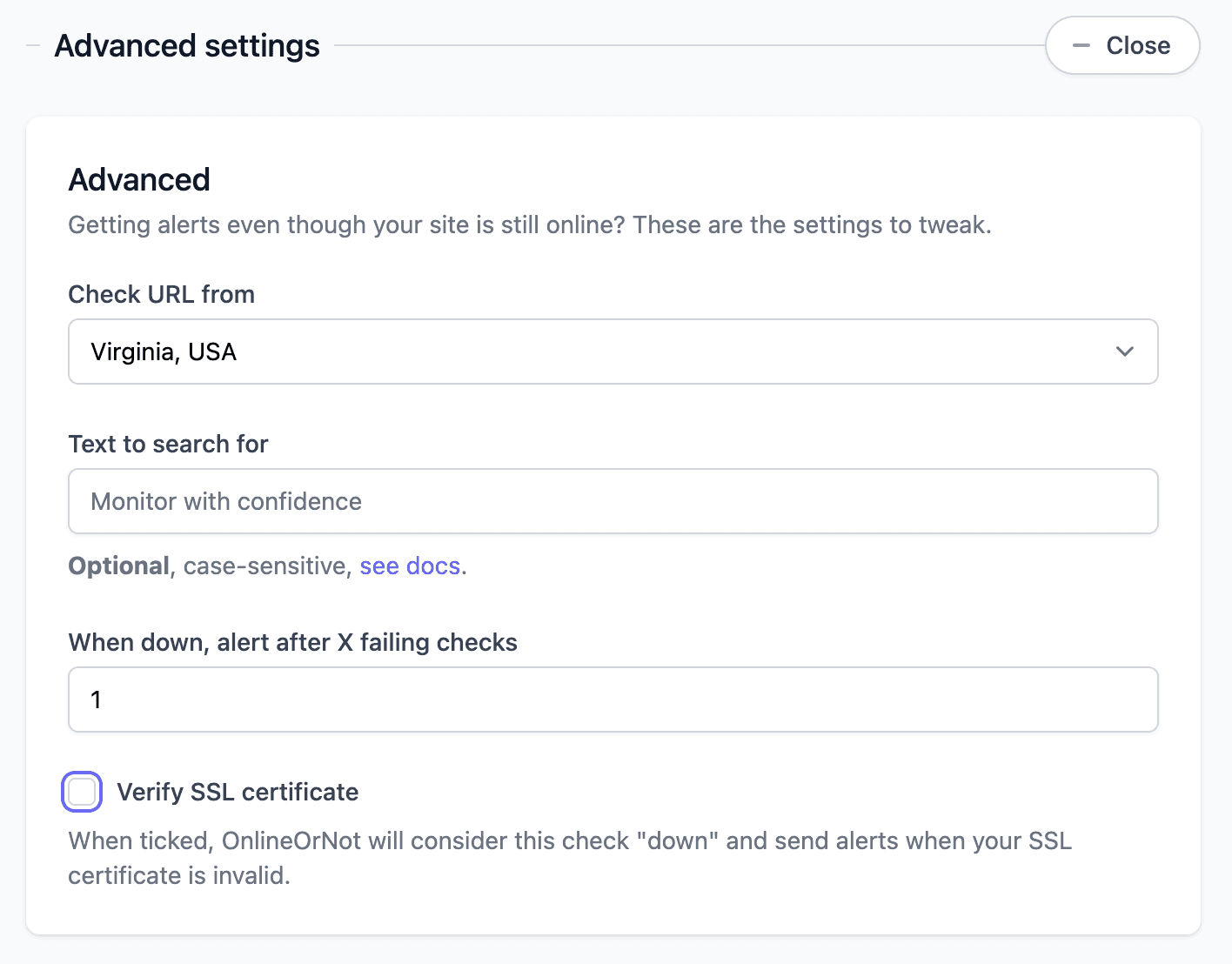Click the minus icon on the Close button
Viewport: 1232px width, 964px height.
click(1080, 45)
